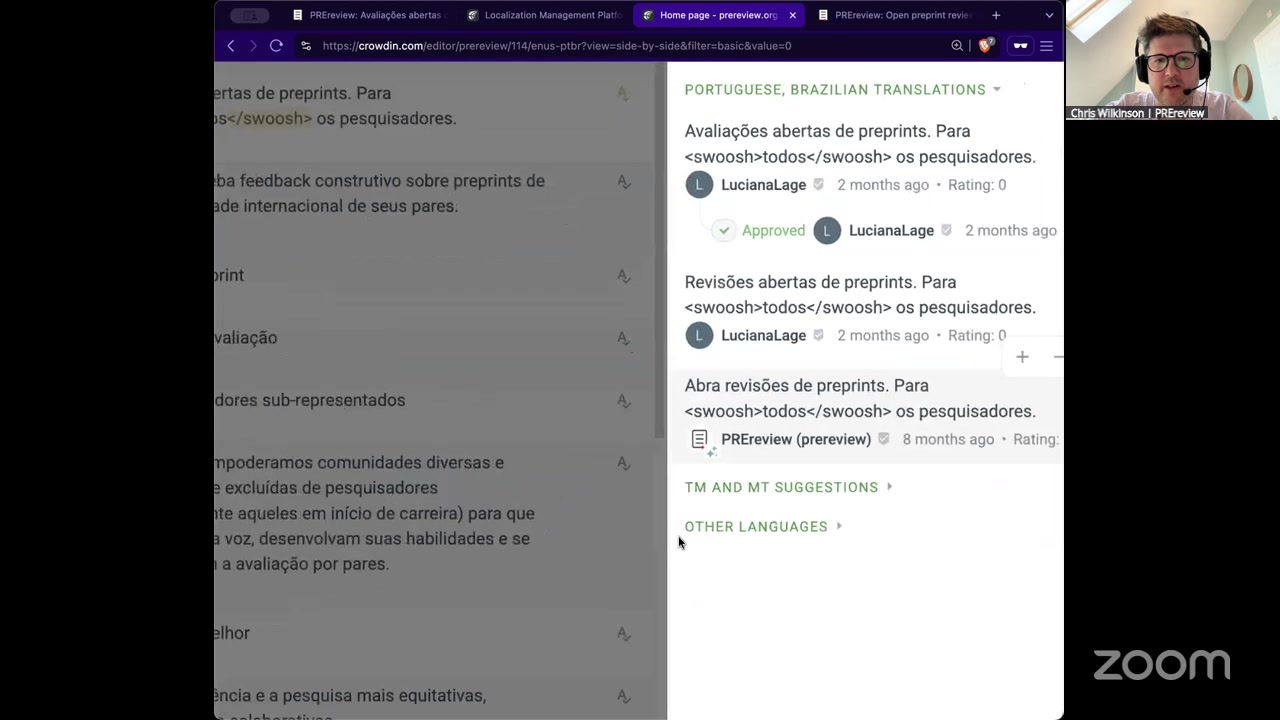Viewport: 1280px width, 720px height.
Task: Switch to PREreview: Open preprint reviews tab
Action: (x=893, y=15)
